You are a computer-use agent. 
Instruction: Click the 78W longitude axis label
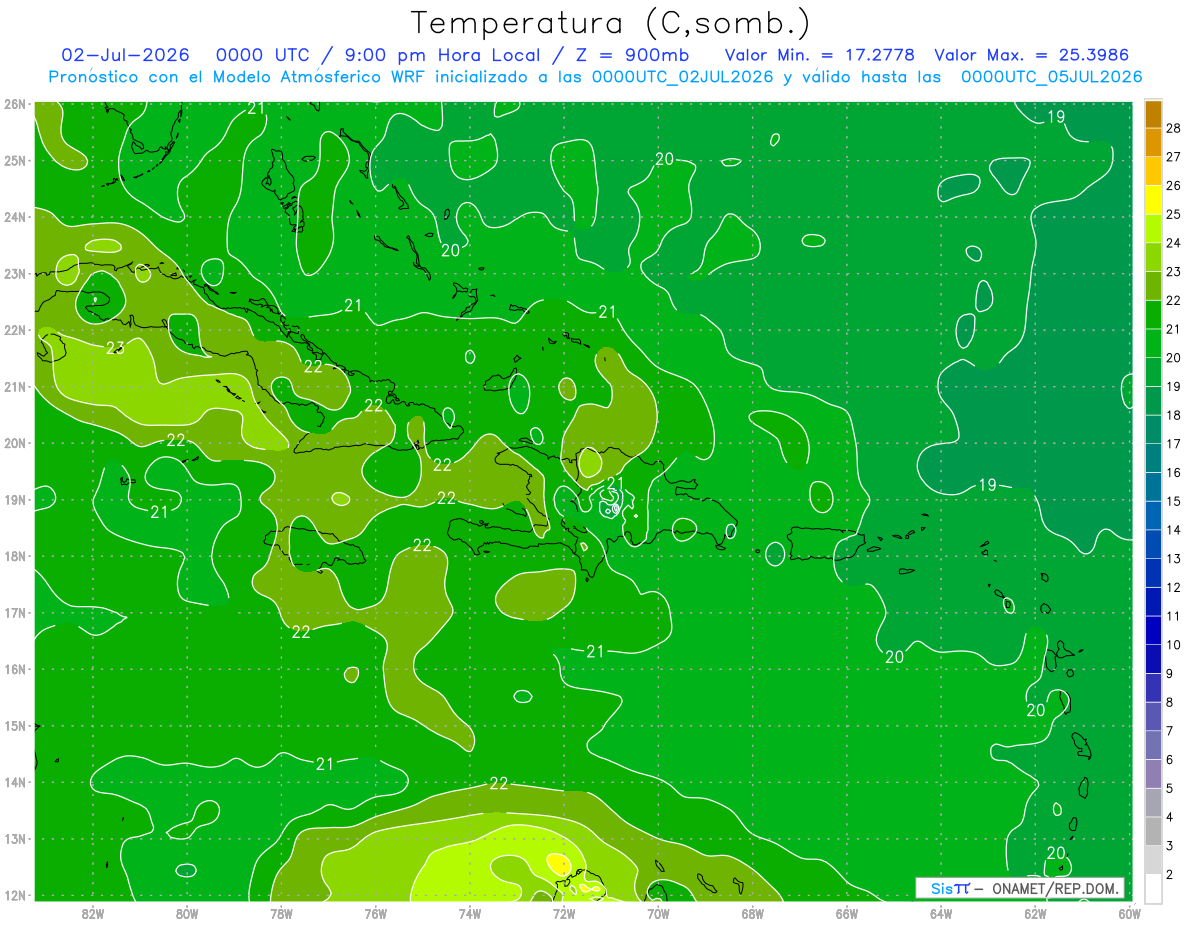pyautogui.click(x=281, y=914)
